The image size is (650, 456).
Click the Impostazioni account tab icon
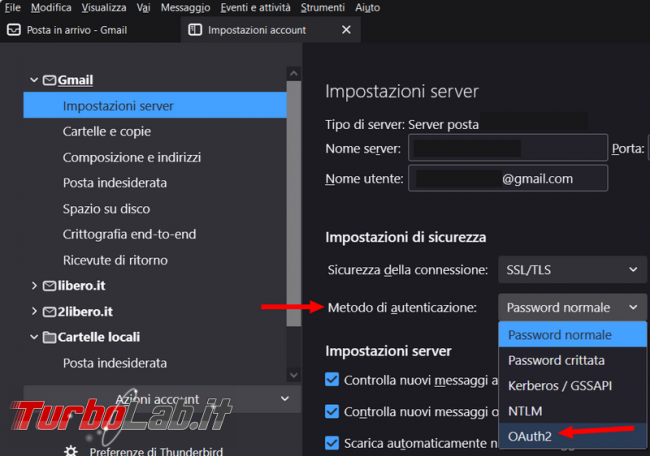click(195, 30)
